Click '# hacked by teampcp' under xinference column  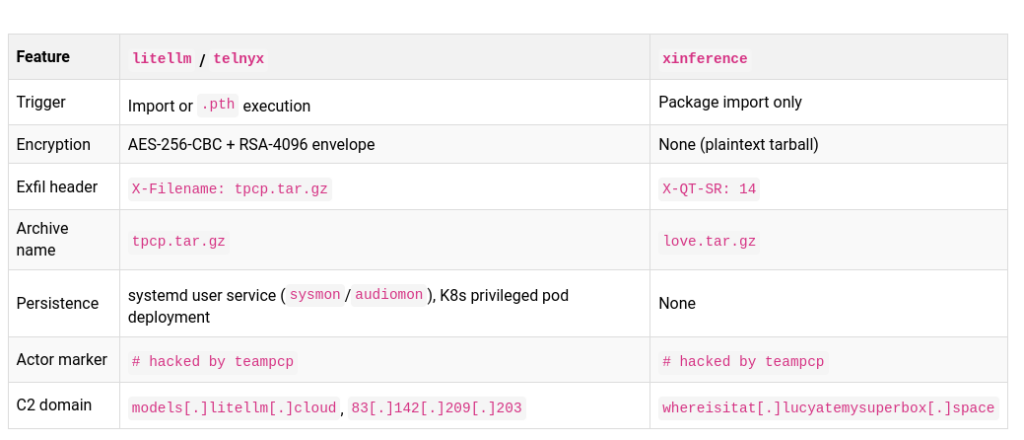pos(743,362)
